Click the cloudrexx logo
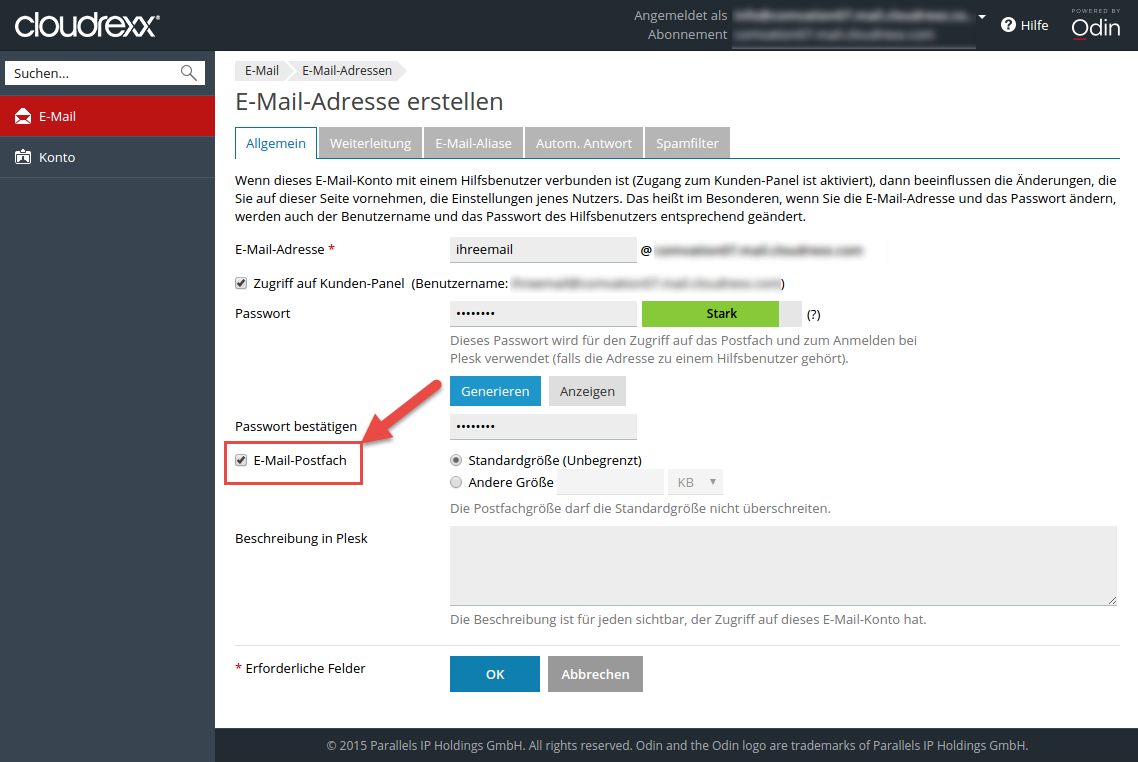The width and height of the screenshot is (1138, 762). pos(87,25)
